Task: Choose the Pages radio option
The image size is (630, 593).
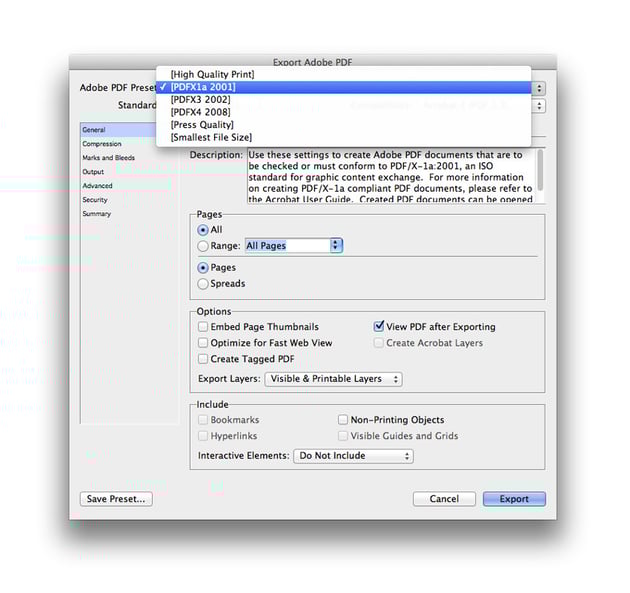Action: pos(203,268)
